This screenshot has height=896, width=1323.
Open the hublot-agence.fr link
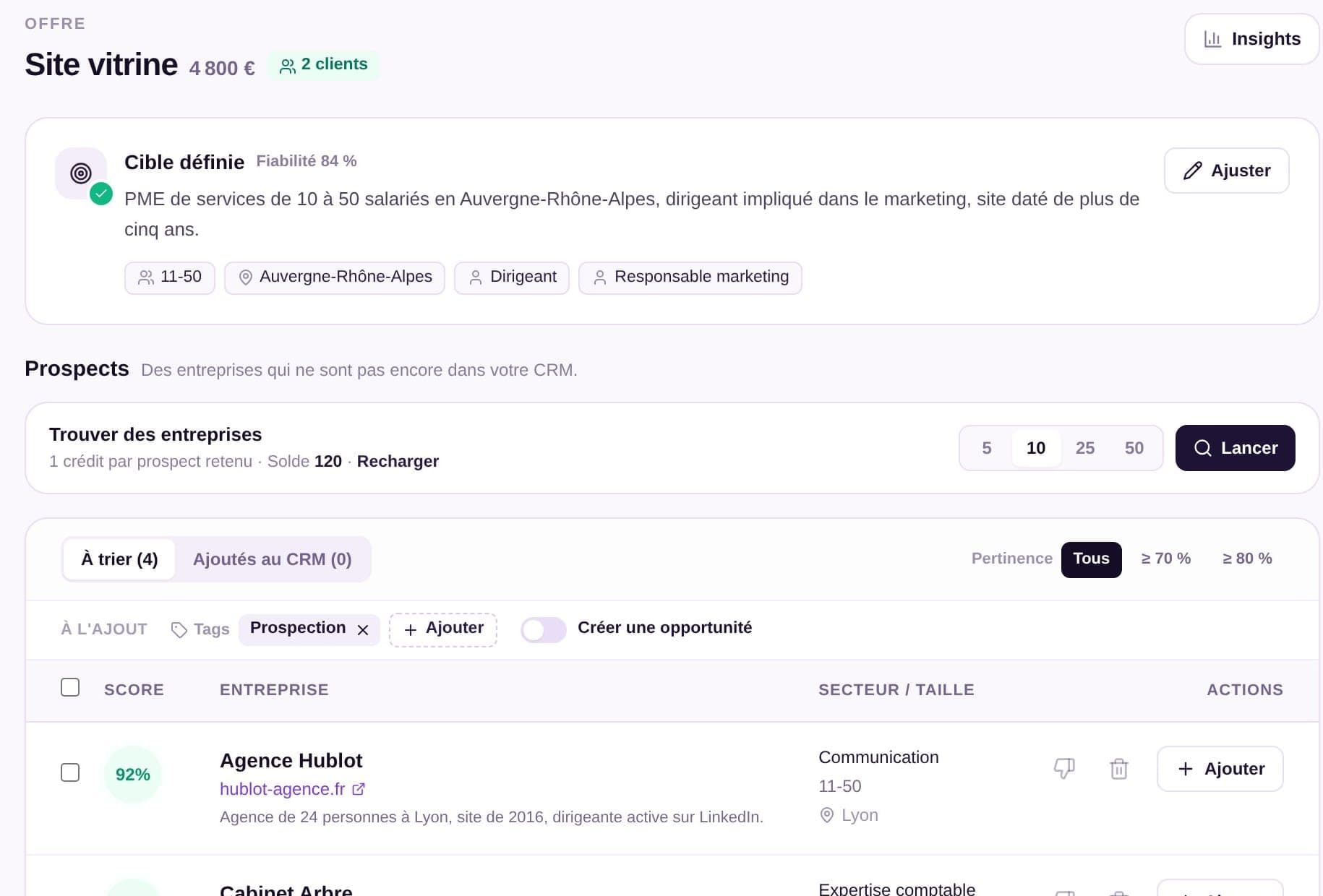coord(292,789)
